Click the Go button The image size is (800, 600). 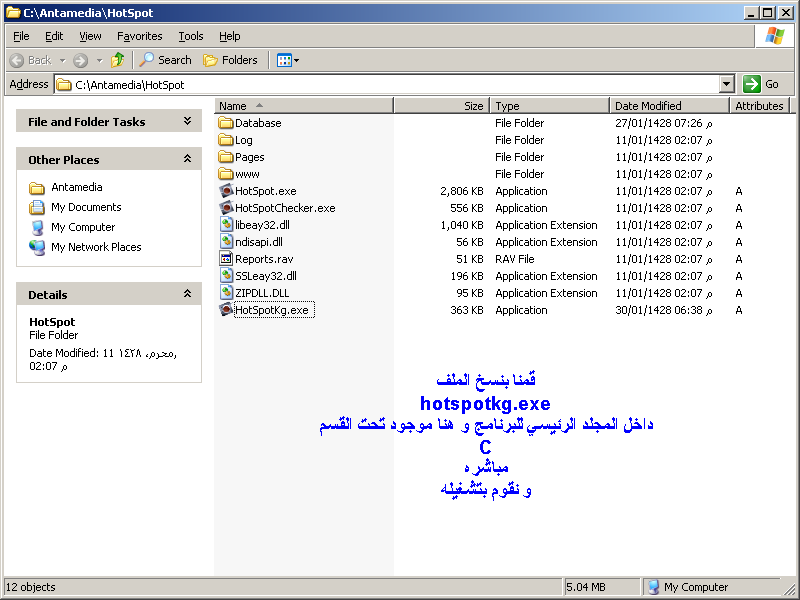tap(762, 85)
